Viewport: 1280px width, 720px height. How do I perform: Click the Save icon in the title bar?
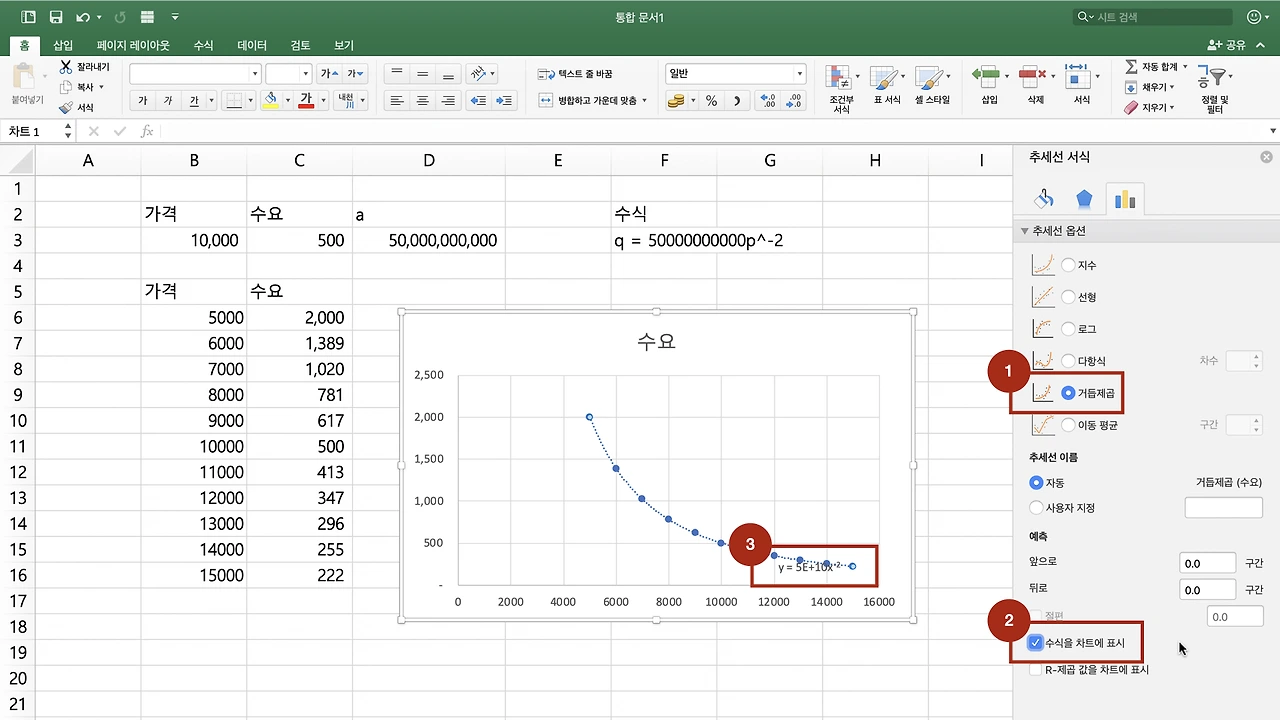[x=56, y=17]
